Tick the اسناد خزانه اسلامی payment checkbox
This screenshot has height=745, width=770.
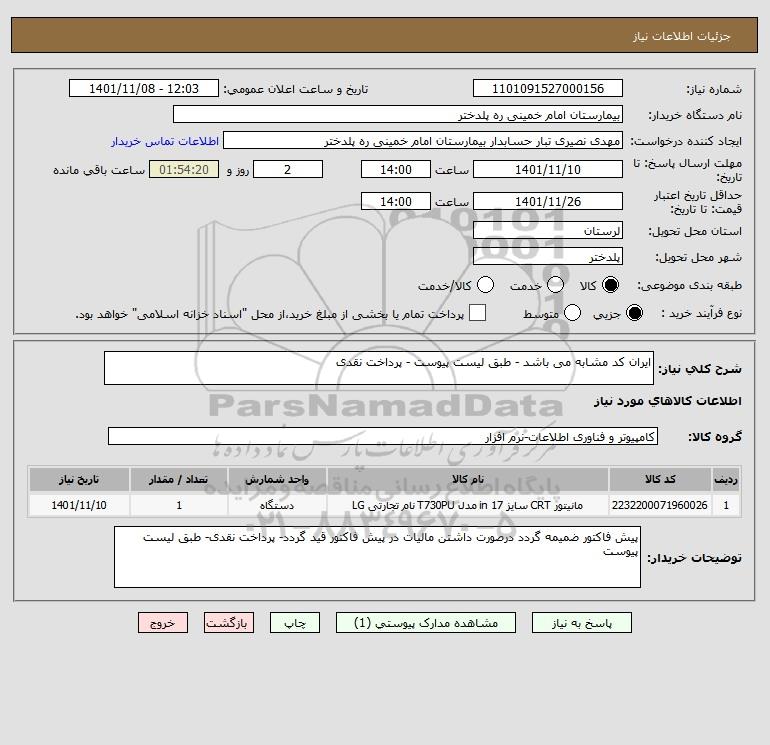477,313
